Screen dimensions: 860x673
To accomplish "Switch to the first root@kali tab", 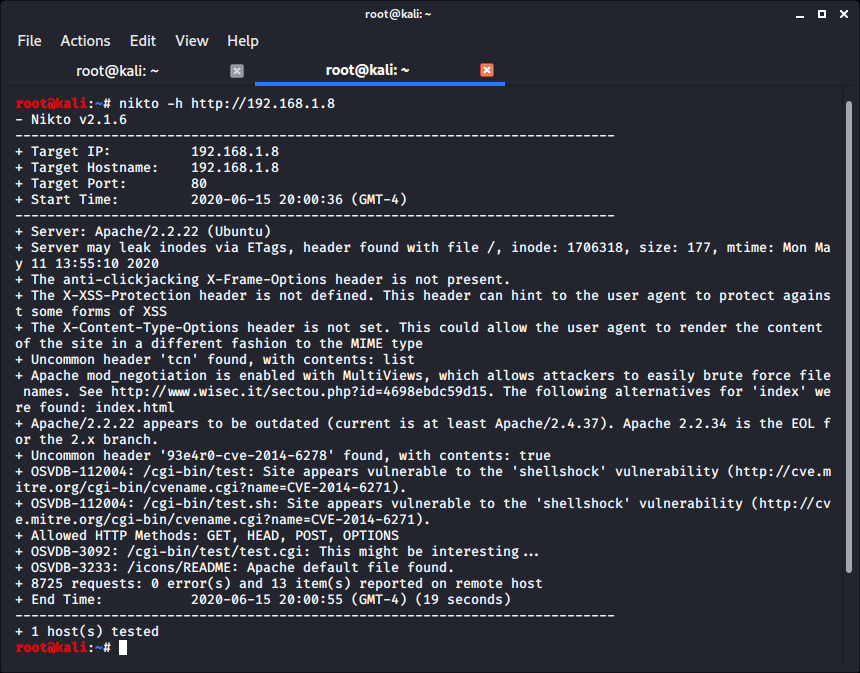I will click(118, 70).
